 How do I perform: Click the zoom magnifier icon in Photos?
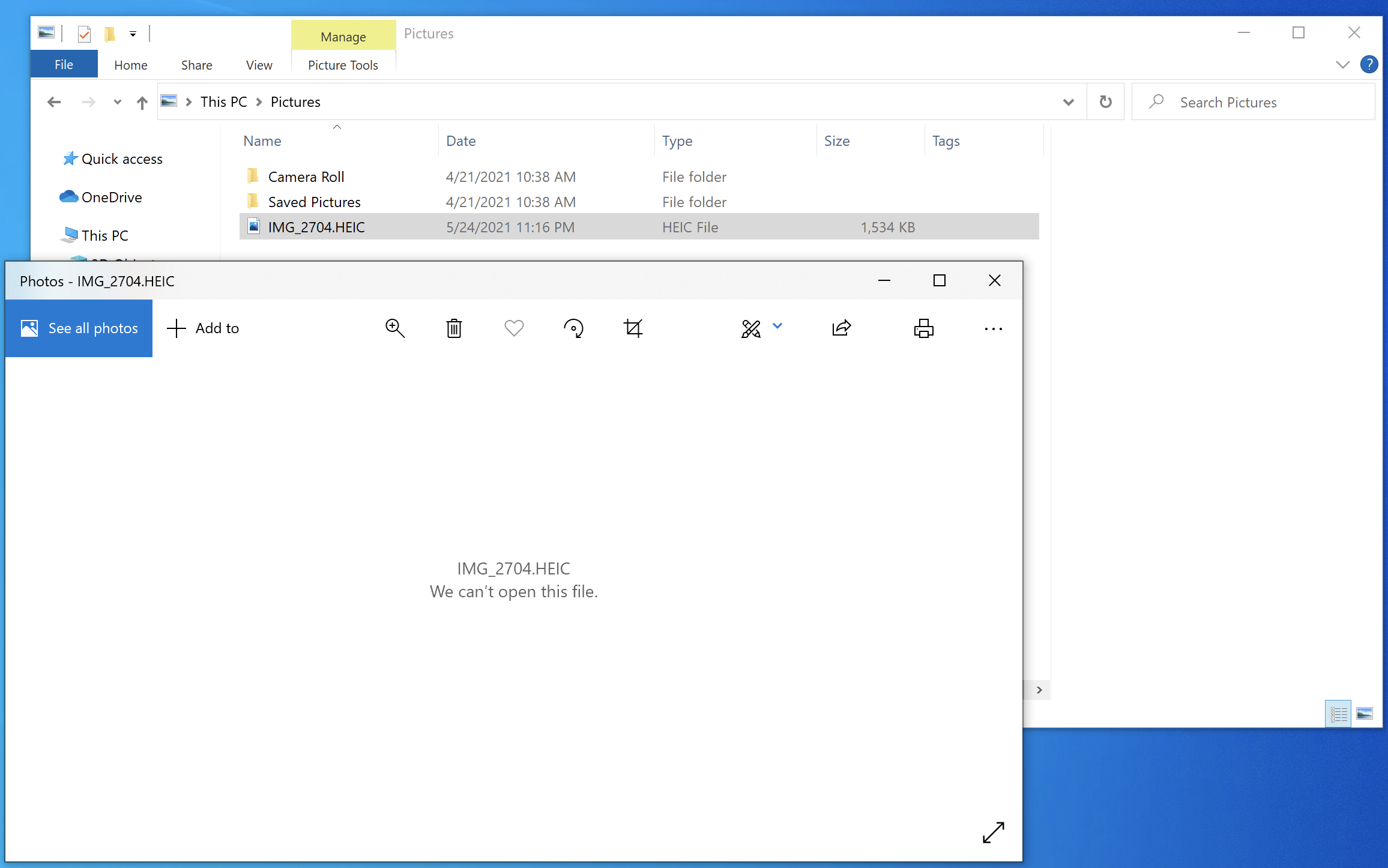point(394,328)
